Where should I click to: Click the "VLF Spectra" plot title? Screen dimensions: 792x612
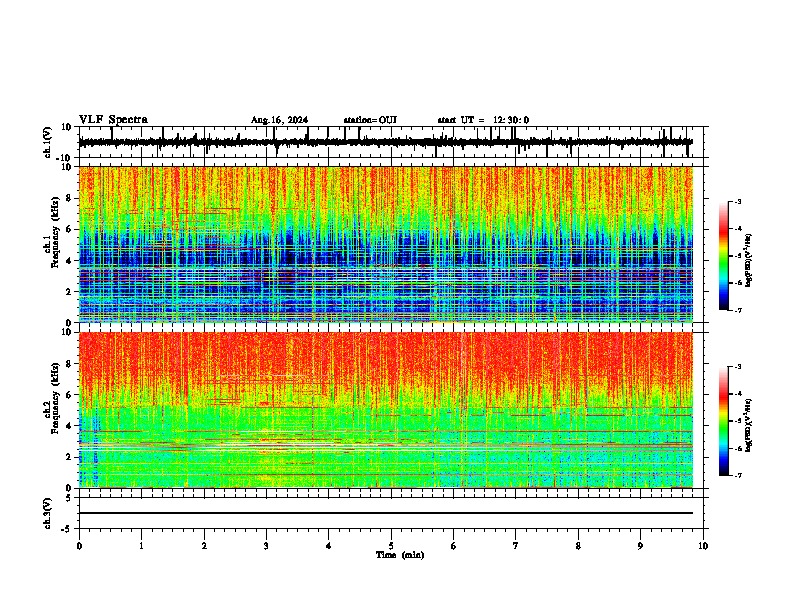coord(113,120)
